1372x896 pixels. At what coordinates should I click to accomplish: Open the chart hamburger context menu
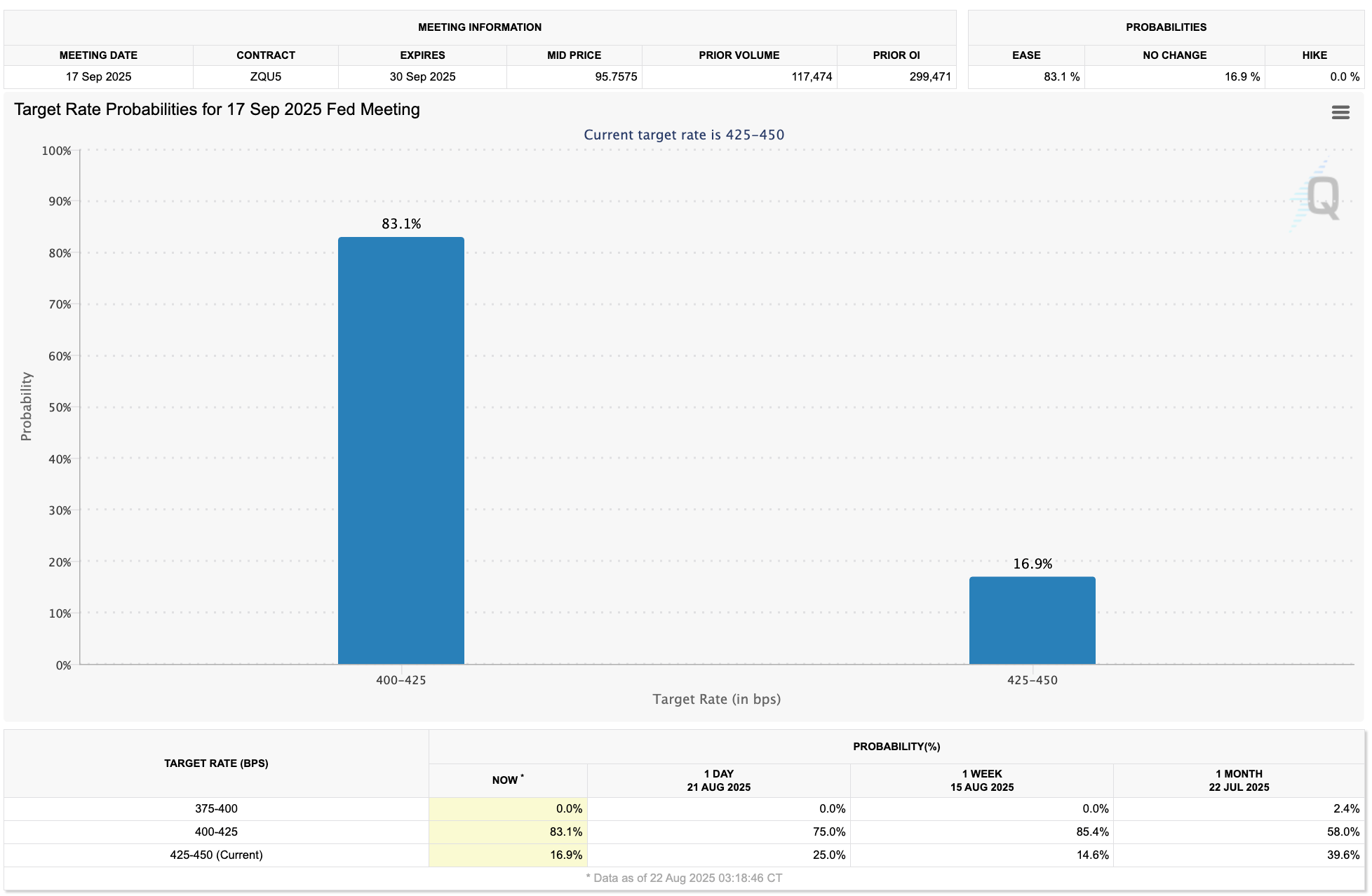pyautogui.click(x=1340, y=112)
